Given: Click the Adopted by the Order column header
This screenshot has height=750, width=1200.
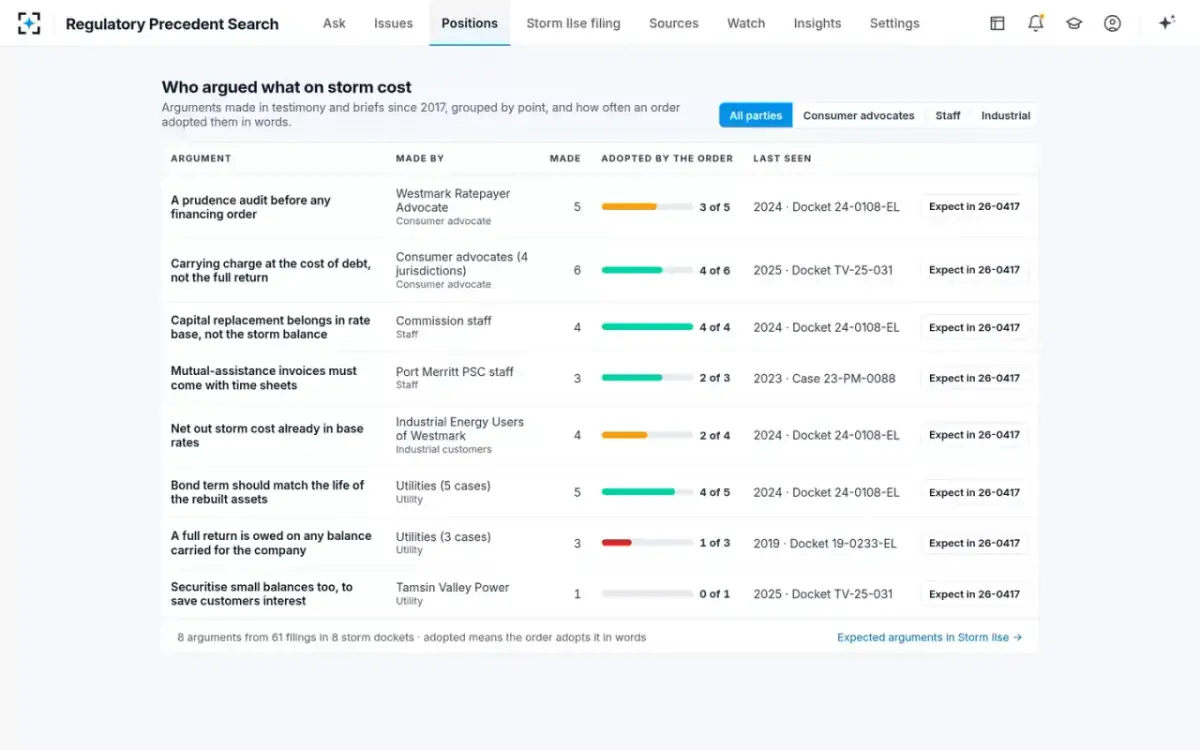Looking at the screenshot, I should coord(667,158).
